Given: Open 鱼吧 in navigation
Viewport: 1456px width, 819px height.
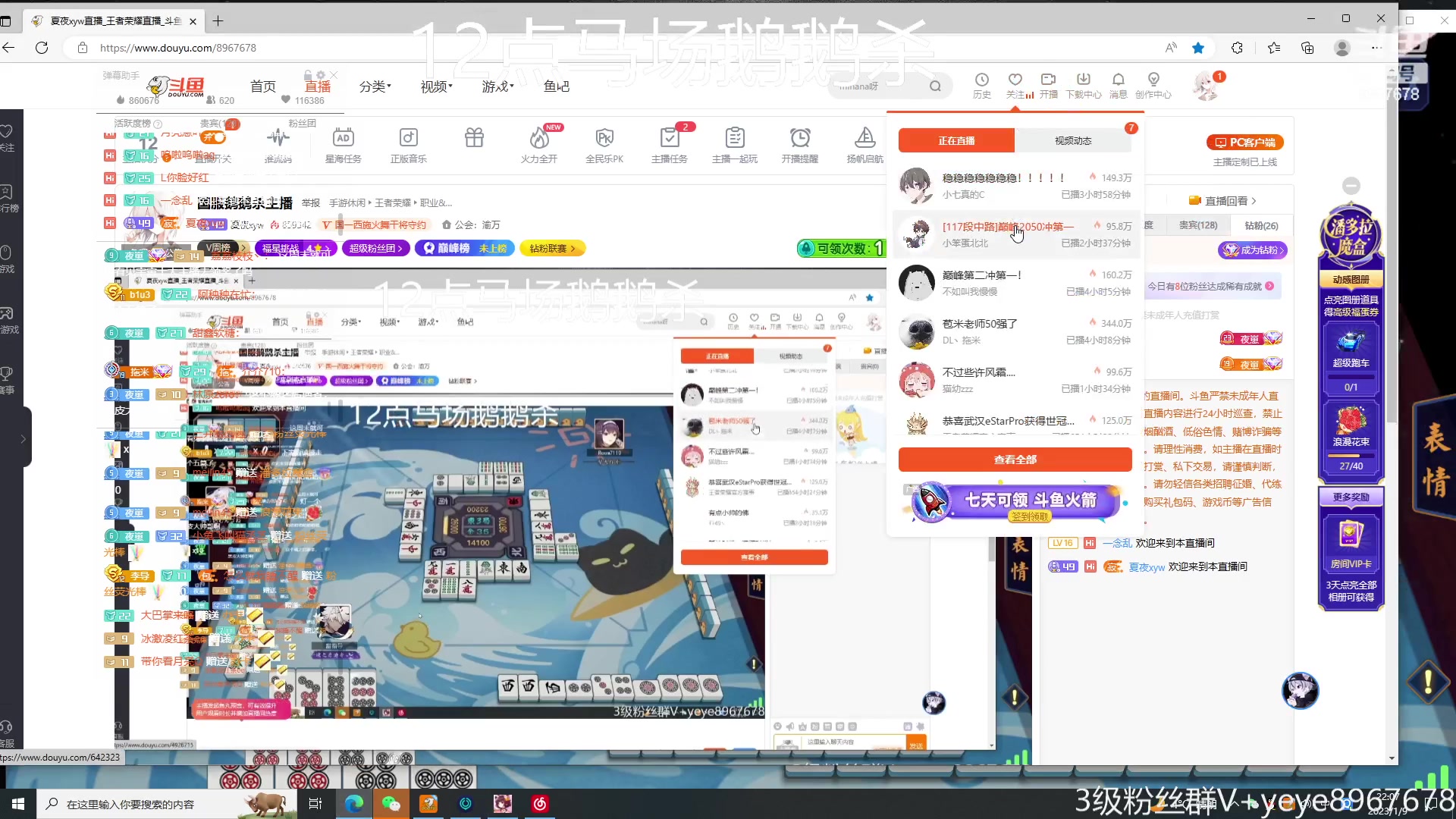Looking at the screenshot, I should pyautogui.click(x=557, y=86).
